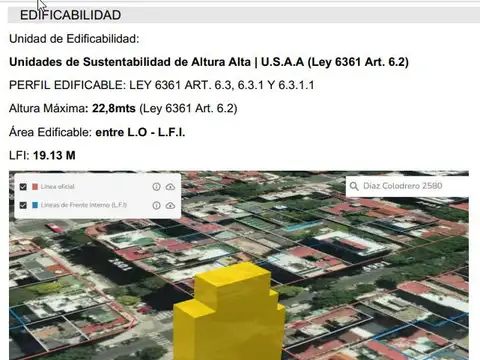The height and width of the screenshot is (360, 480).
Task: Click the Altura Máxima 22,8mts value
Action: (x=114, y=108)
